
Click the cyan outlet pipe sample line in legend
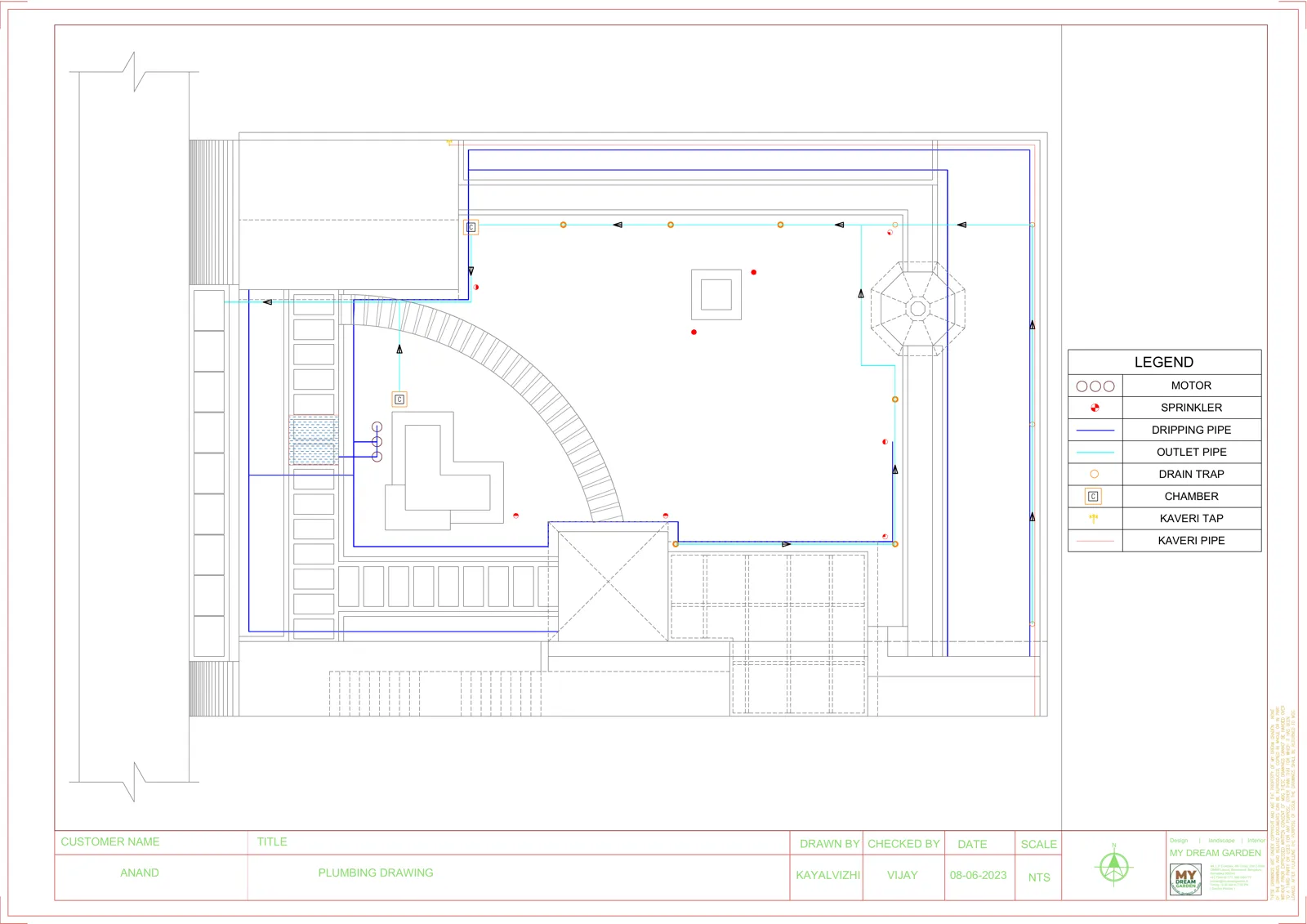(x=1095, y=452)
